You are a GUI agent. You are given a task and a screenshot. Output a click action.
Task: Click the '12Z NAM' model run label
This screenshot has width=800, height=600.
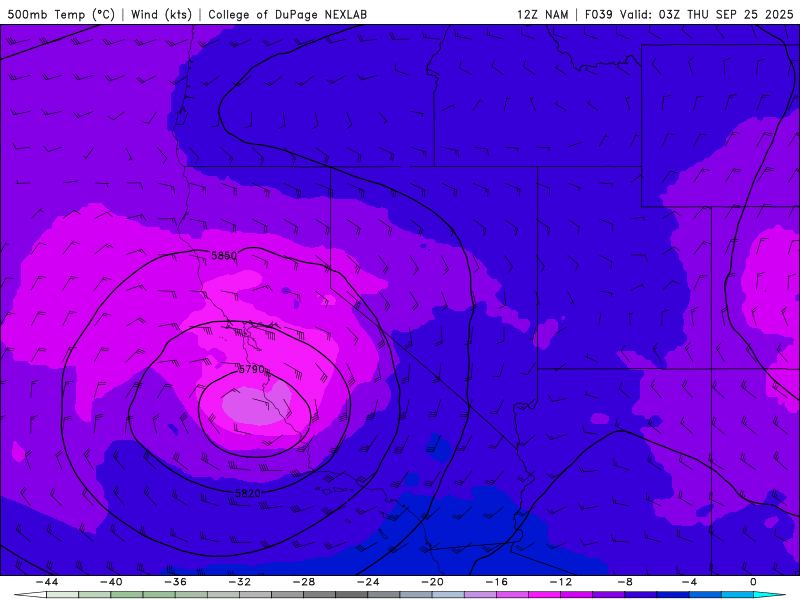point(542,14)
